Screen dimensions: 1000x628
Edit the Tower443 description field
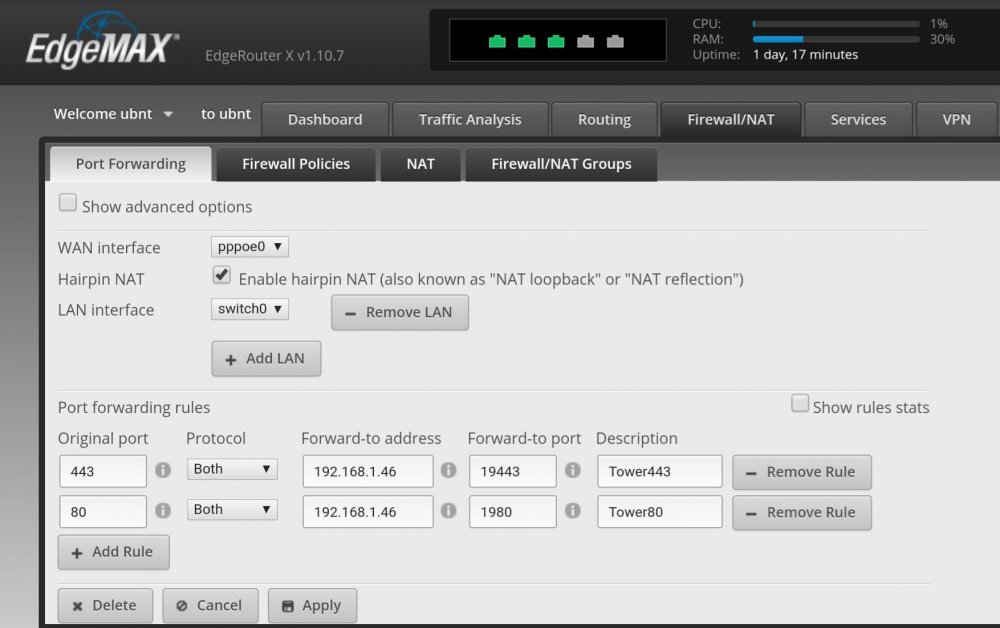pos(659,471)
